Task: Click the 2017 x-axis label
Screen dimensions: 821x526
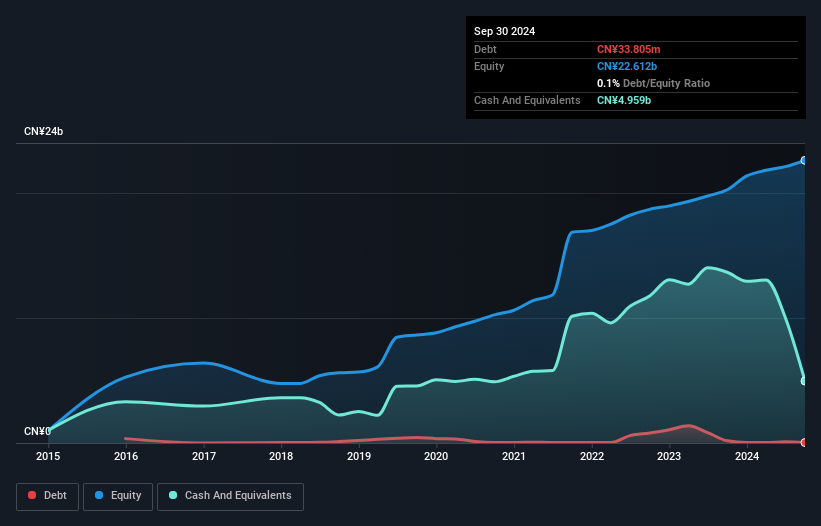Action: (204, 456)
